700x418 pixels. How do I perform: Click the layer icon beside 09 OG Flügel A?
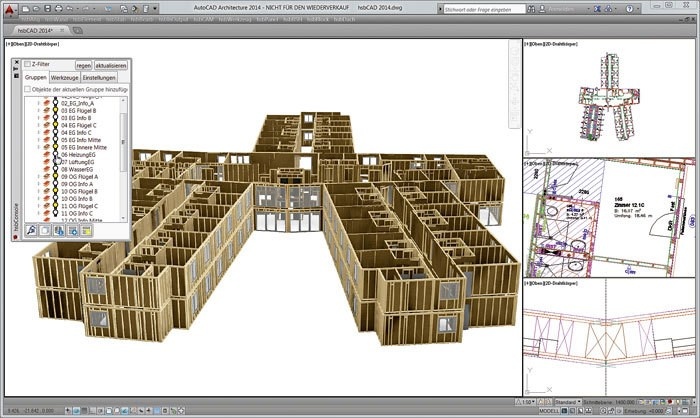[x=46, y=177]
